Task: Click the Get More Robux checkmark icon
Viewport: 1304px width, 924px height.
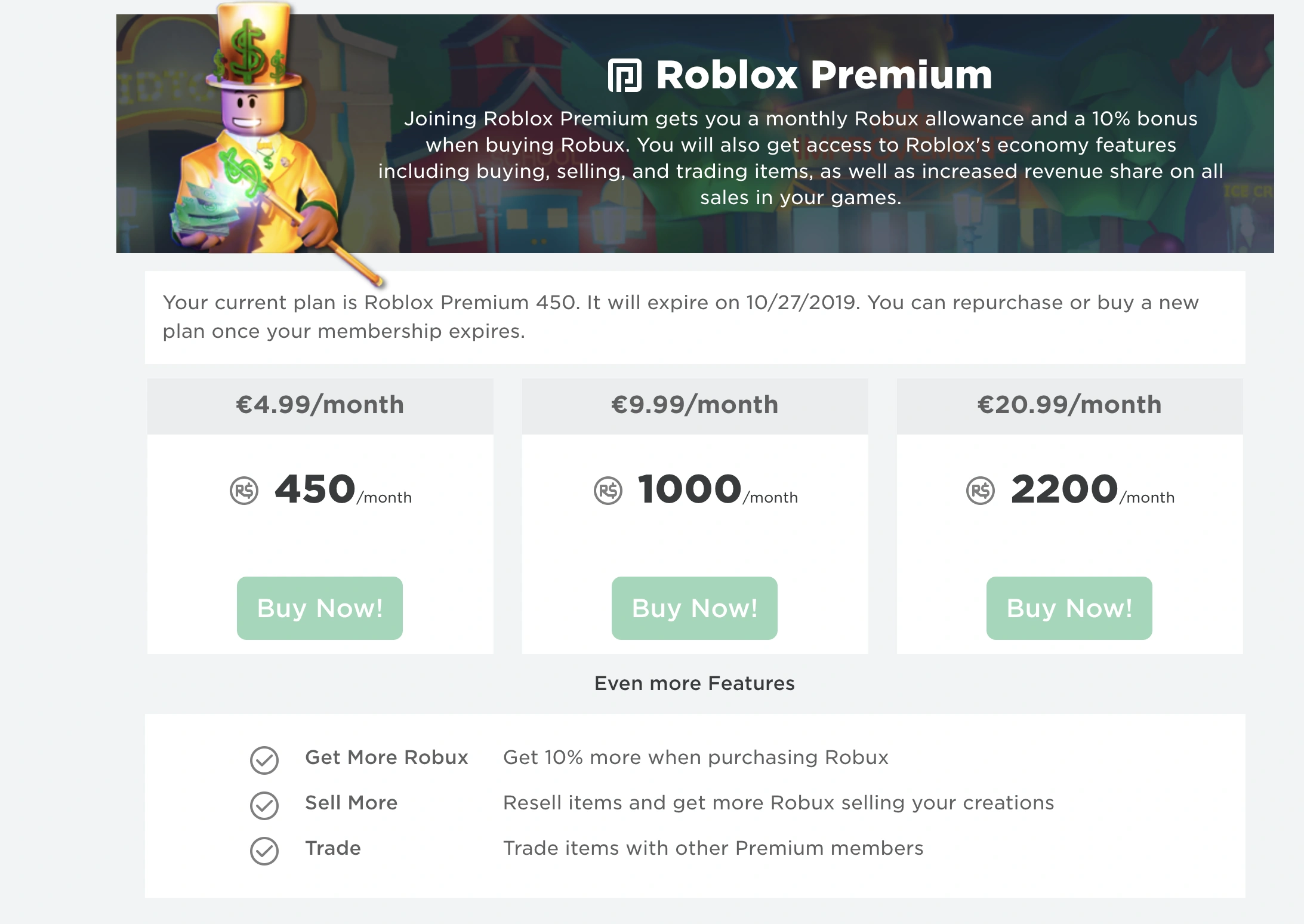Action: (264, 760)
